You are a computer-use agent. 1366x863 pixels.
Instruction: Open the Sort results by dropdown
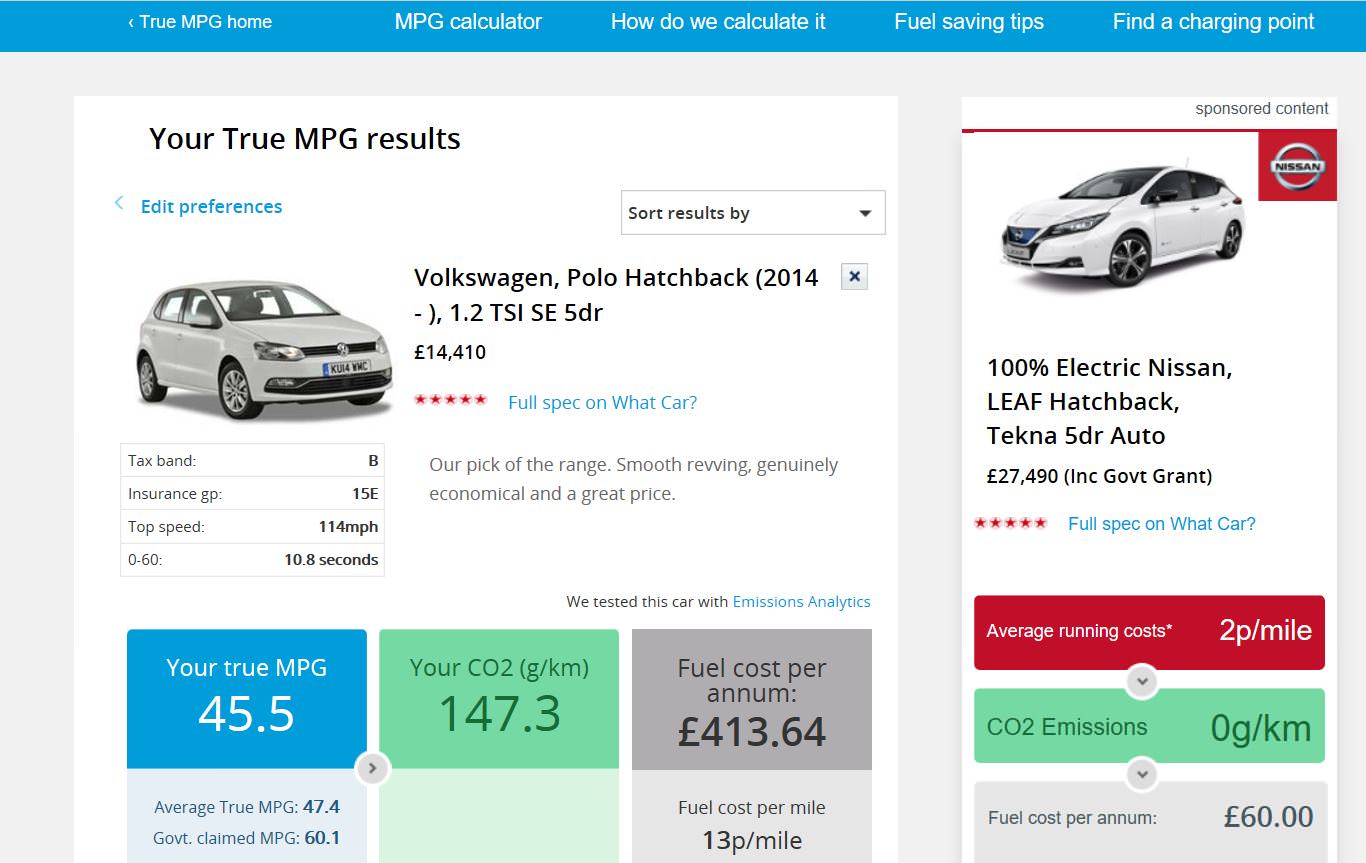[753, 213]
